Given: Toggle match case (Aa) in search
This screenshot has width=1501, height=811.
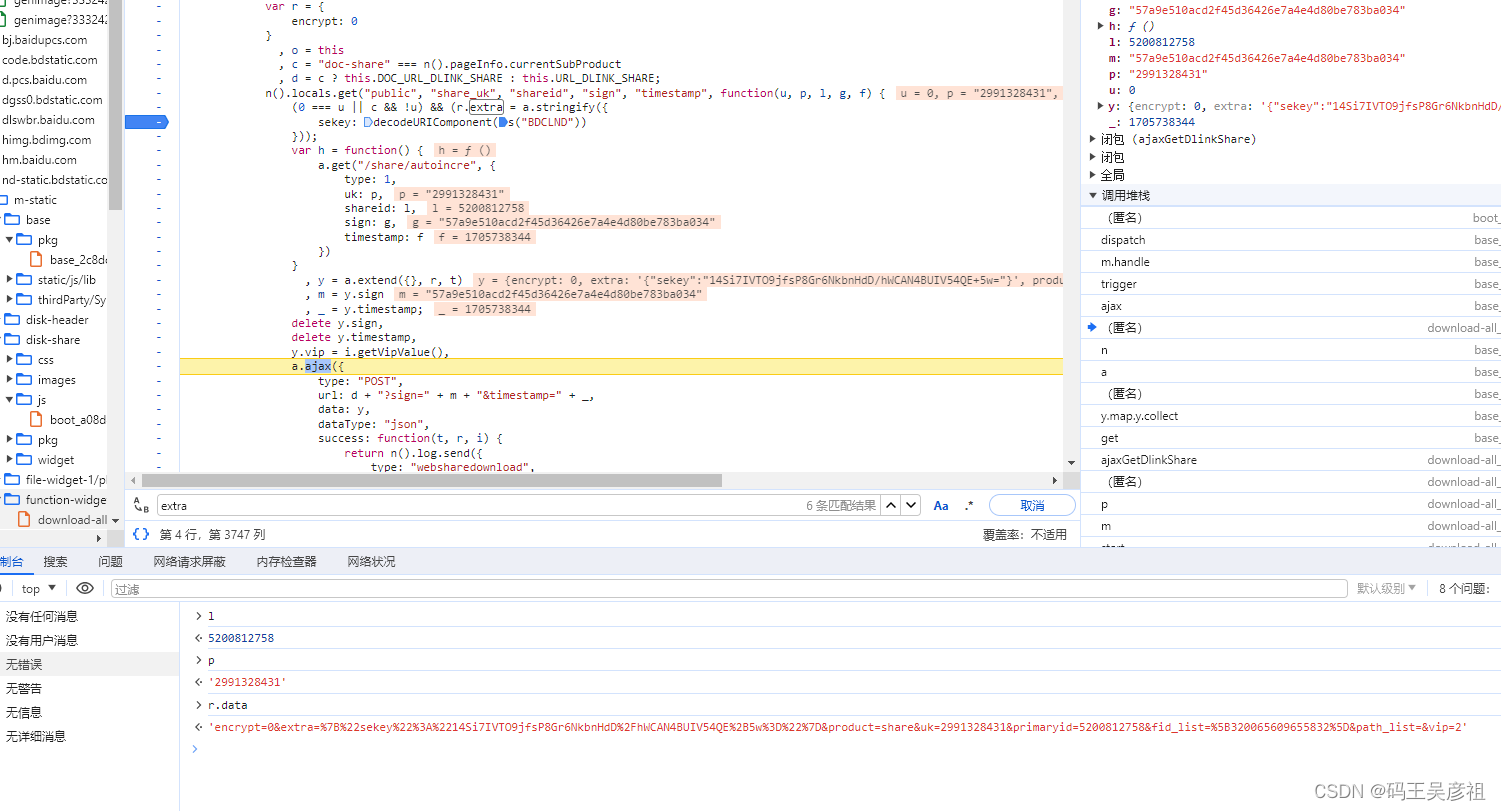Looking at the screenshot, I should pyautogui.click(x=941, y=506).
